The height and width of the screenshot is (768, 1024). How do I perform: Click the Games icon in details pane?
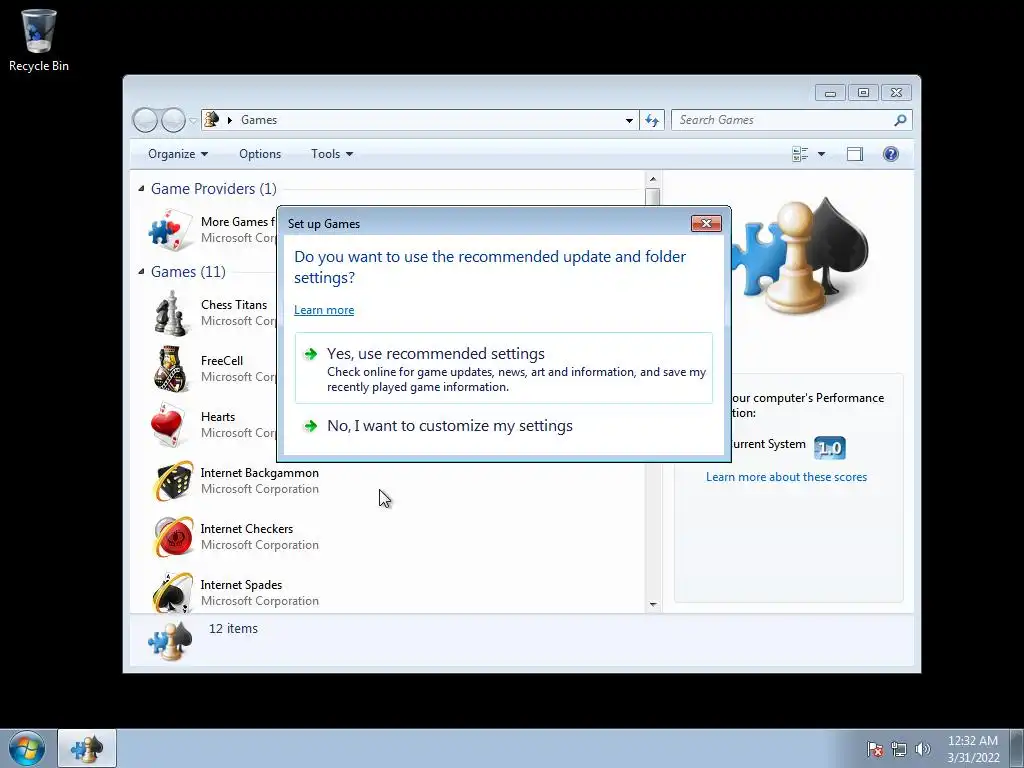[170, 640]
